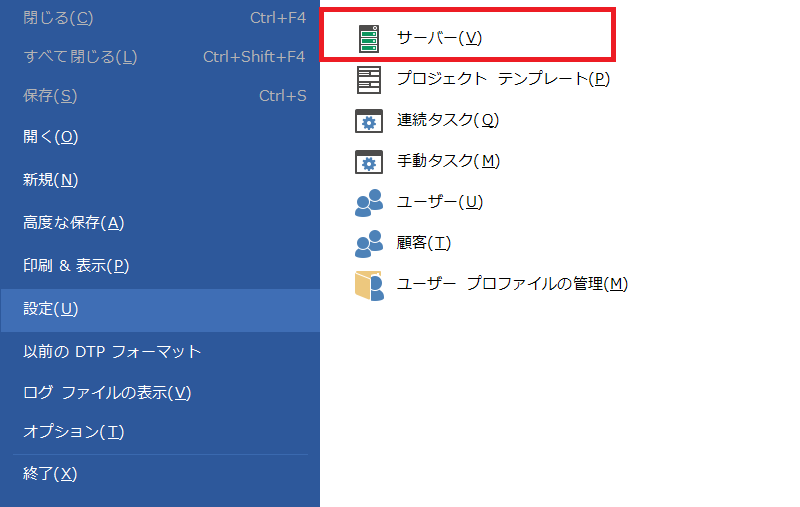
Task: Click the people icon beside 顧客
Action: click(x=369, y=244)
